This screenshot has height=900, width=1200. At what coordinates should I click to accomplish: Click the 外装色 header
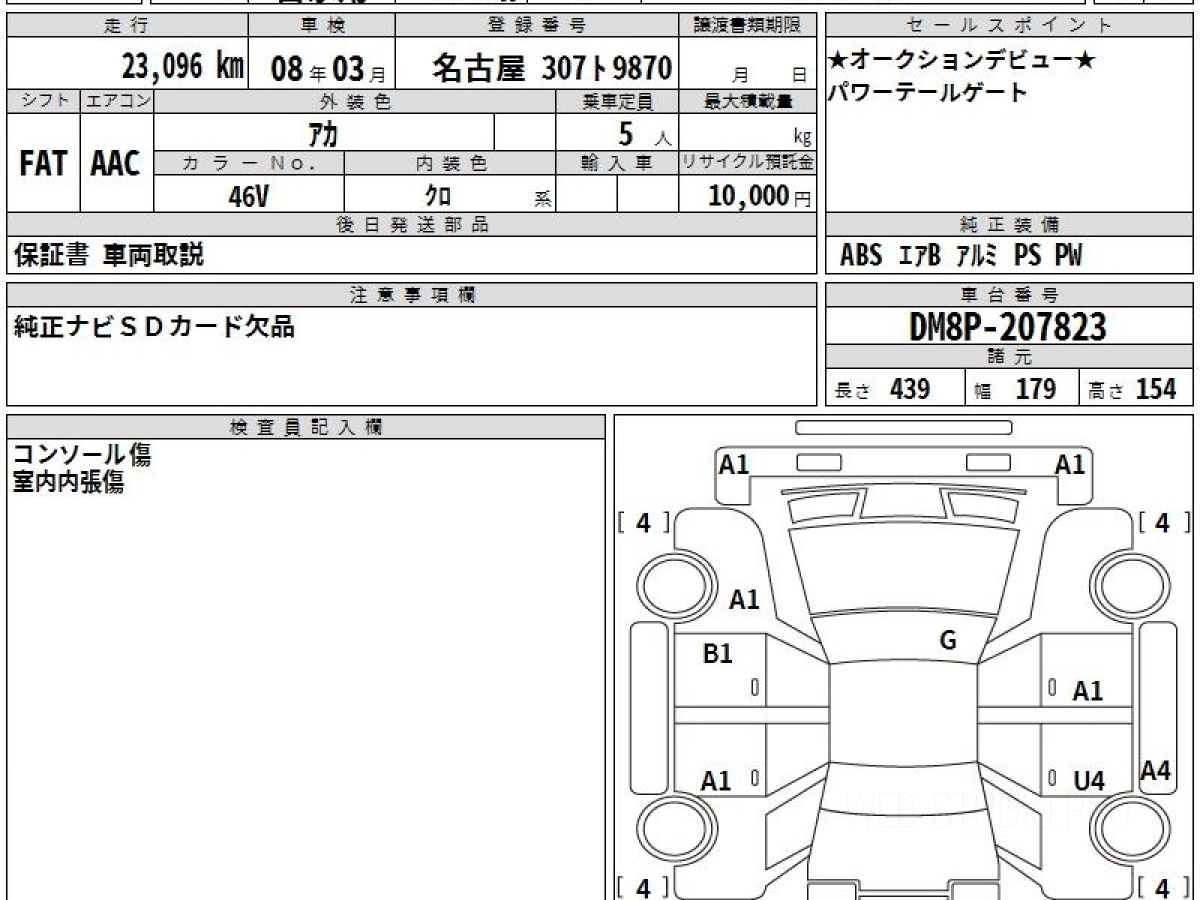pyautogui.click(x=355, y=101)
